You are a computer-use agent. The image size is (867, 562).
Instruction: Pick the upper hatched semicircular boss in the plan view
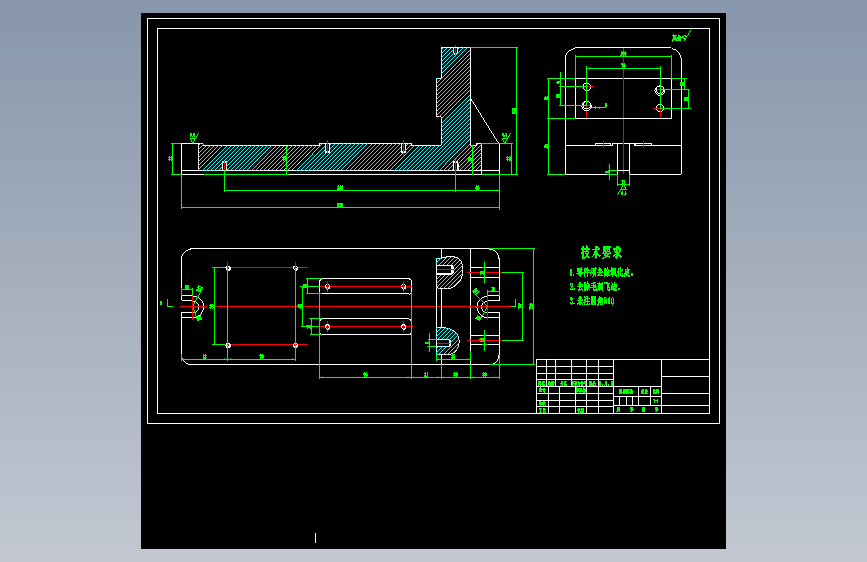click(x=449, y=272)
